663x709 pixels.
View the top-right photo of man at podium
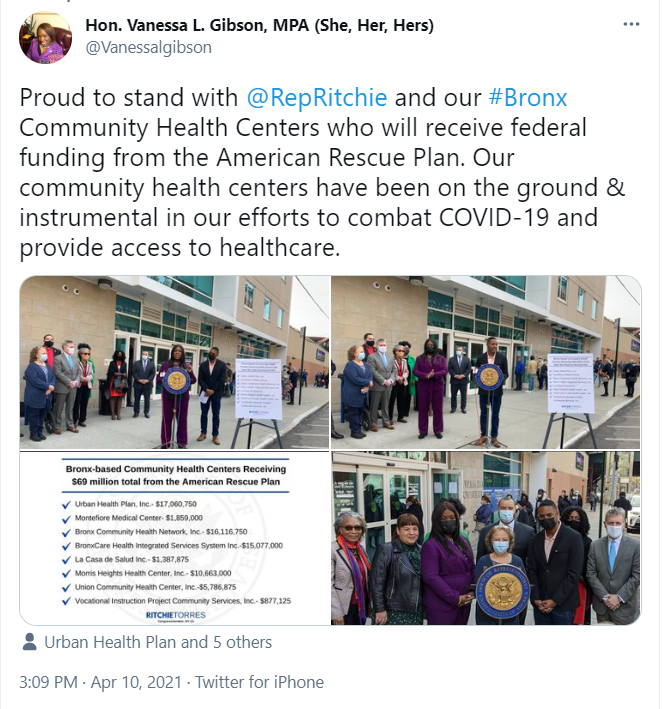pos(486,363)
